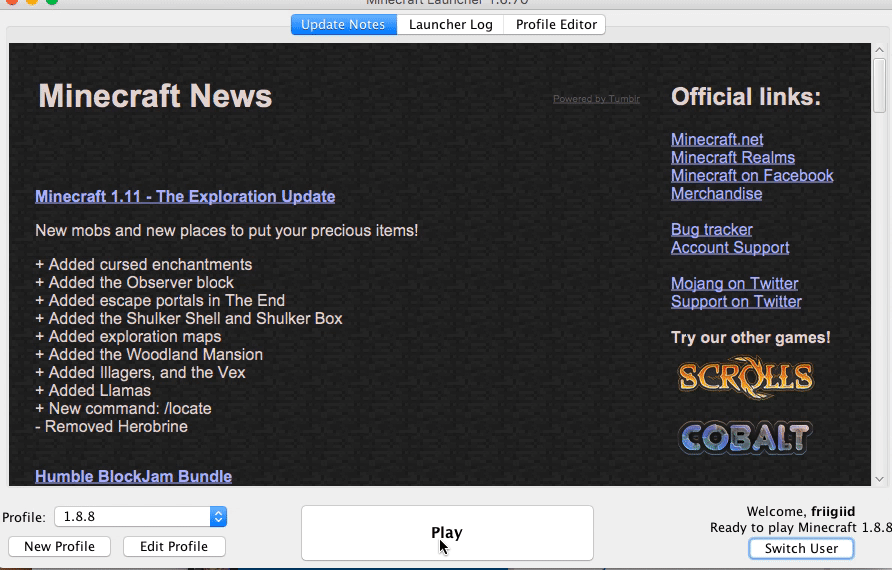Open the Account Support link
Screen dimensions: 892x570
(x=730, y=248)
